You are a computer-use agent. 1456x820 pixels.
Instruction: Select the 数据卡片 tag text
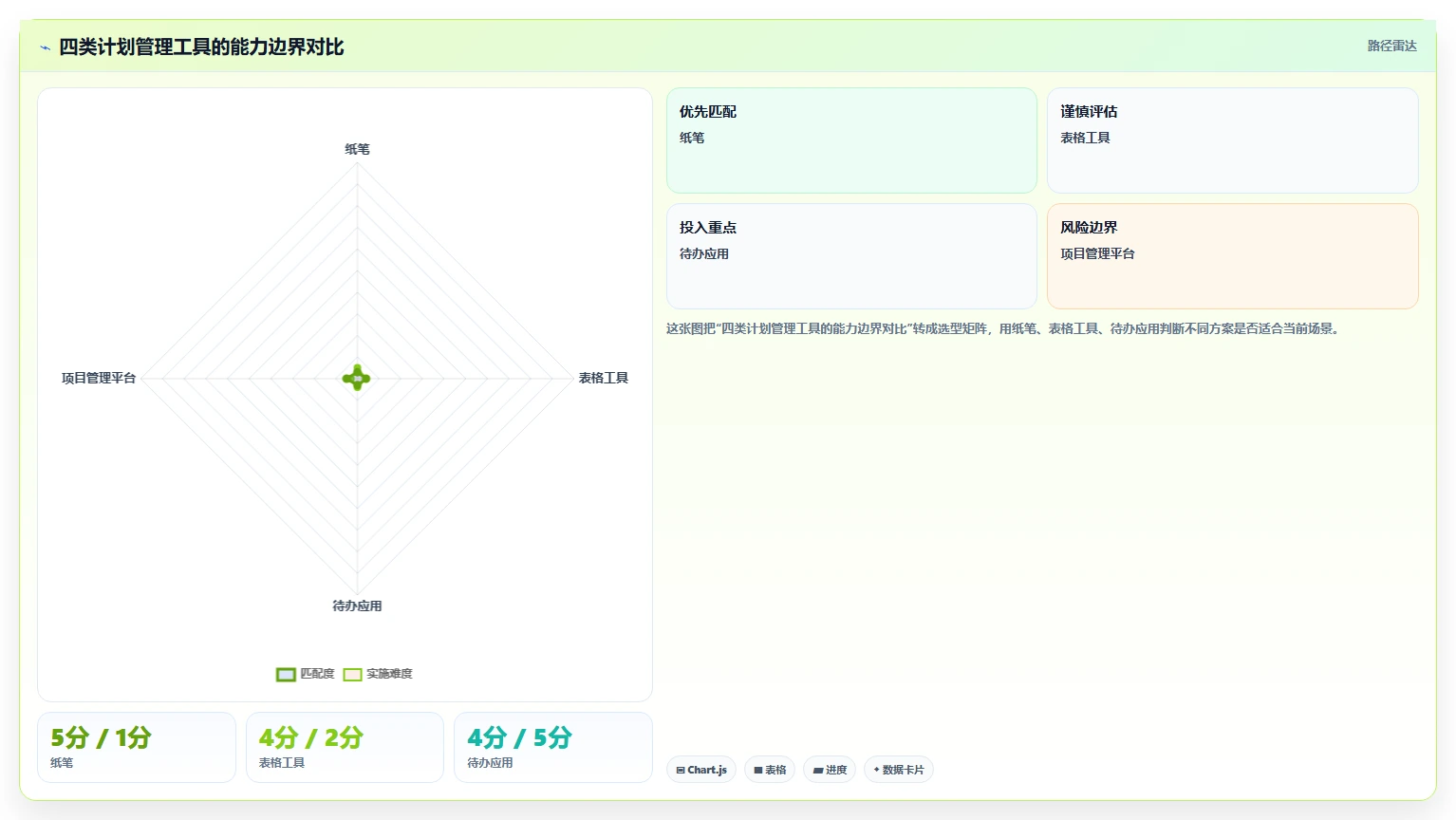[903, 770]
